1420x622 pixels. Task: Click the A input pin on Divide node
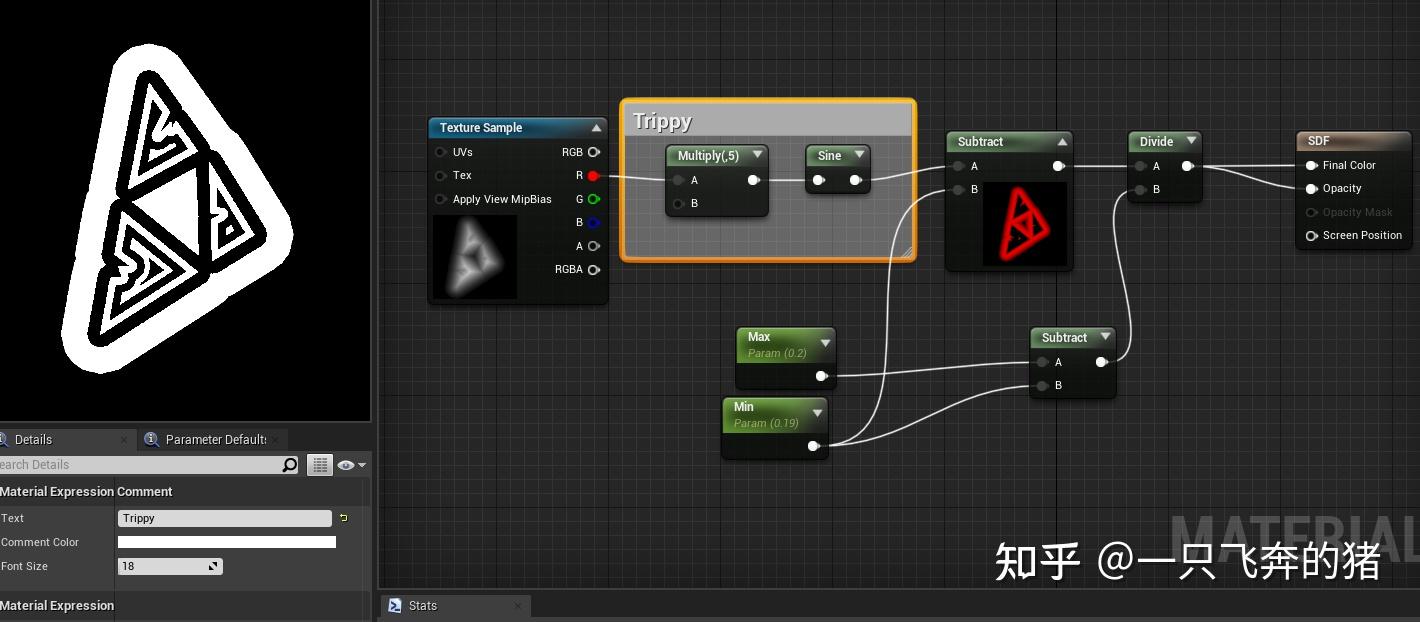point(1139,166)
